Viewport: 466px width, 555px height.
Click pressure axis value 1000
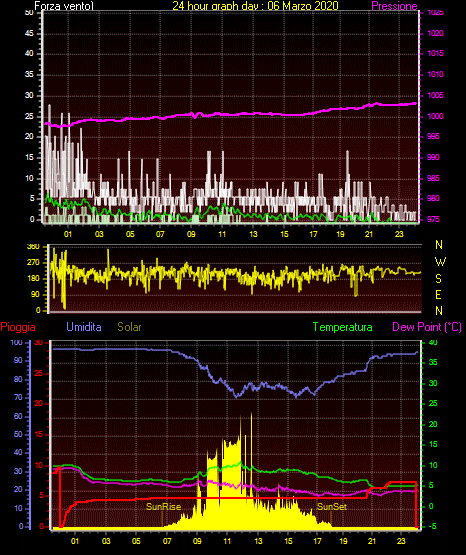pyautogui.click(x=435, y=116)
